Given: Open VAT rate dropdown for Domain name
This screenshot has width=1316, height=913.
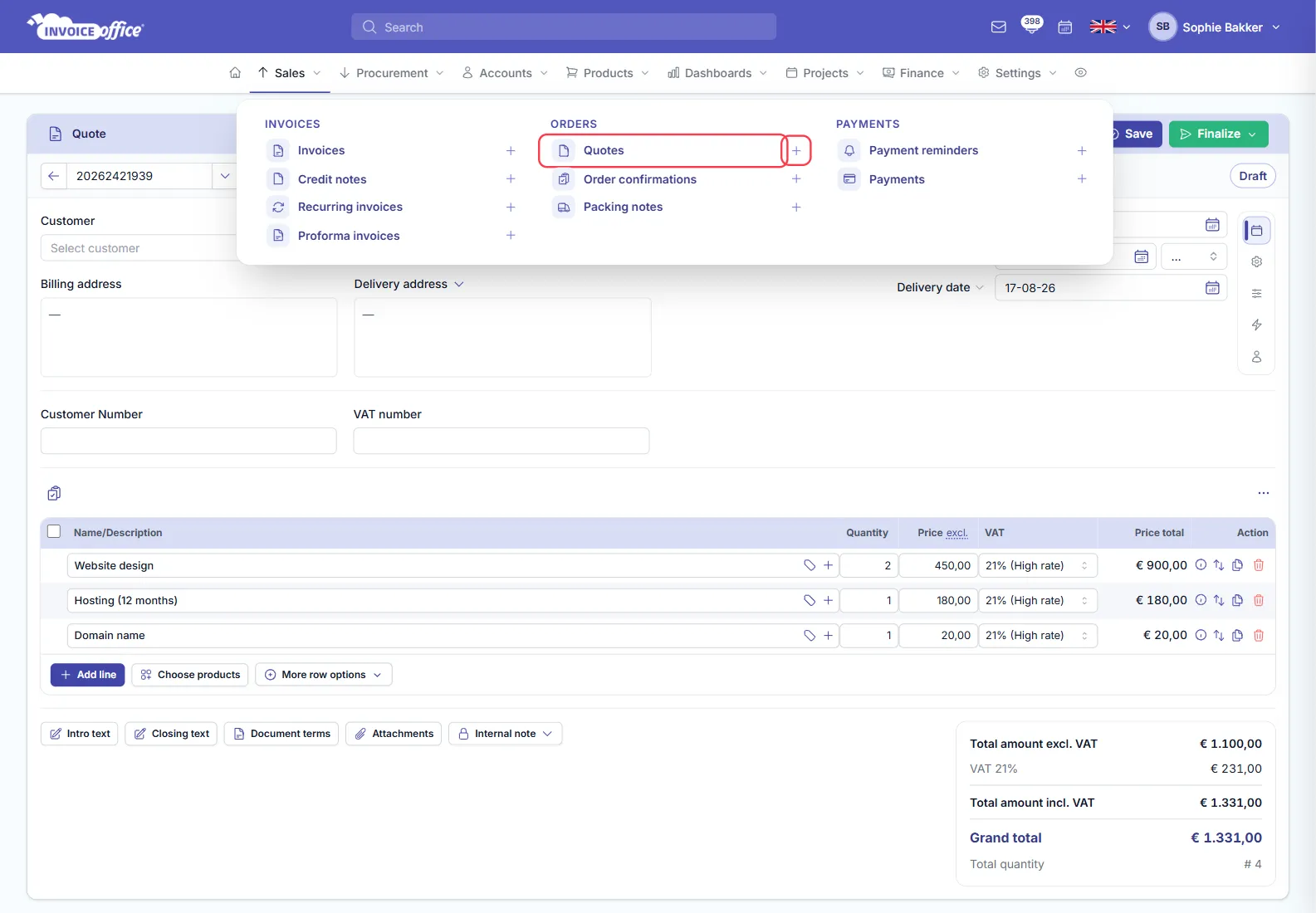Looking at the screenshot, I should click(x=1038, y=636).
